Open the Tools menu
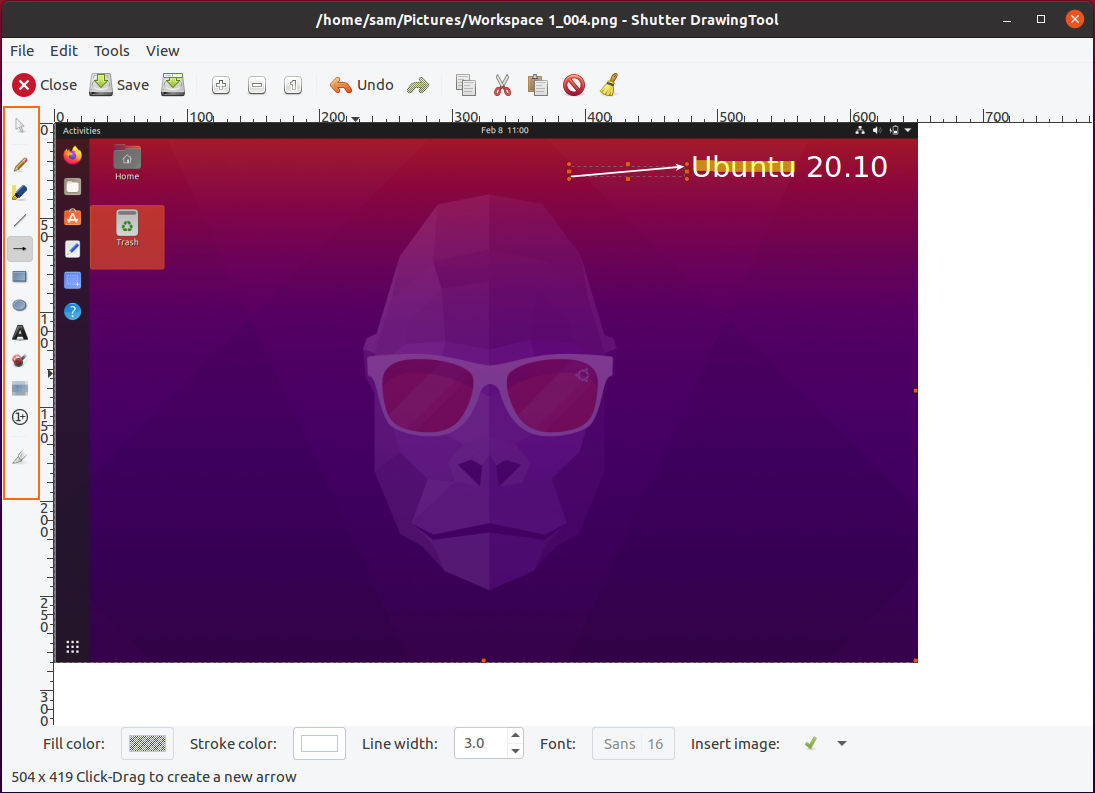1095x793 pixels. tap(112, 51)
